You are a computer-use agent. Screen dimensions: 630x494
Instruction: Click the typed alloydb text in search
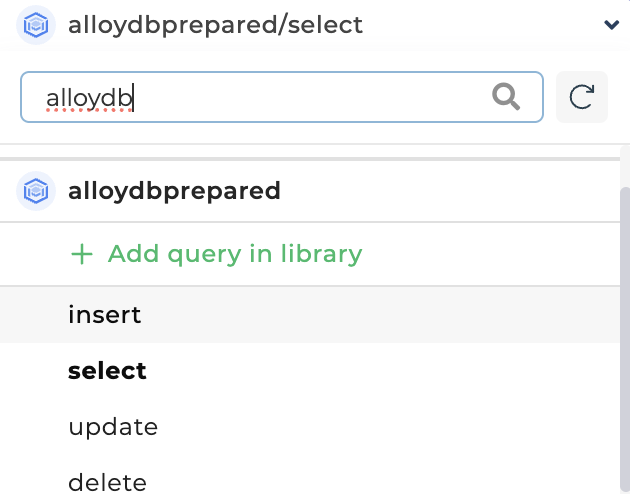point(90,97)
